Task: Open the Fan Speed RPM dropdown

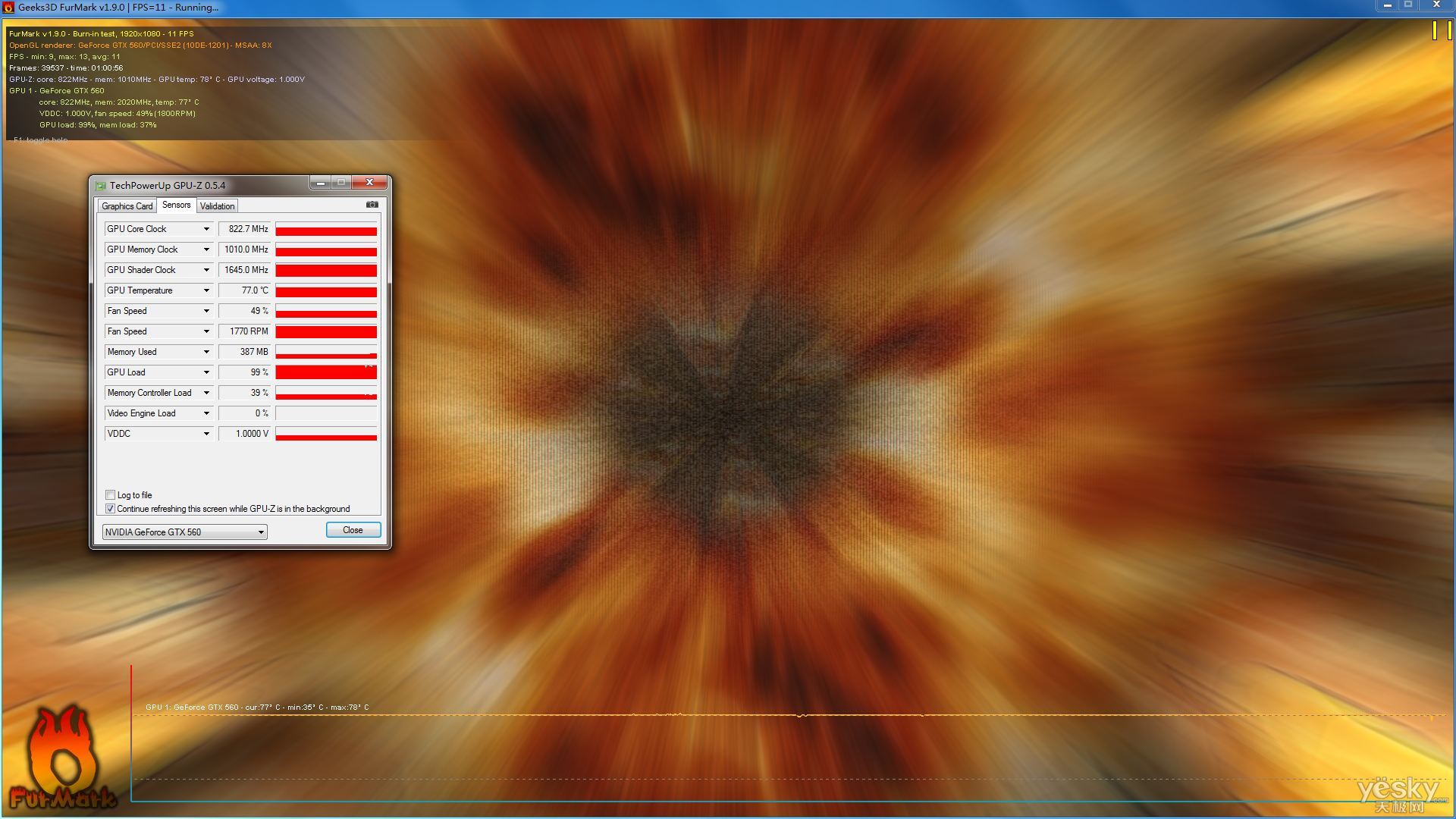Action: point(206,331)
